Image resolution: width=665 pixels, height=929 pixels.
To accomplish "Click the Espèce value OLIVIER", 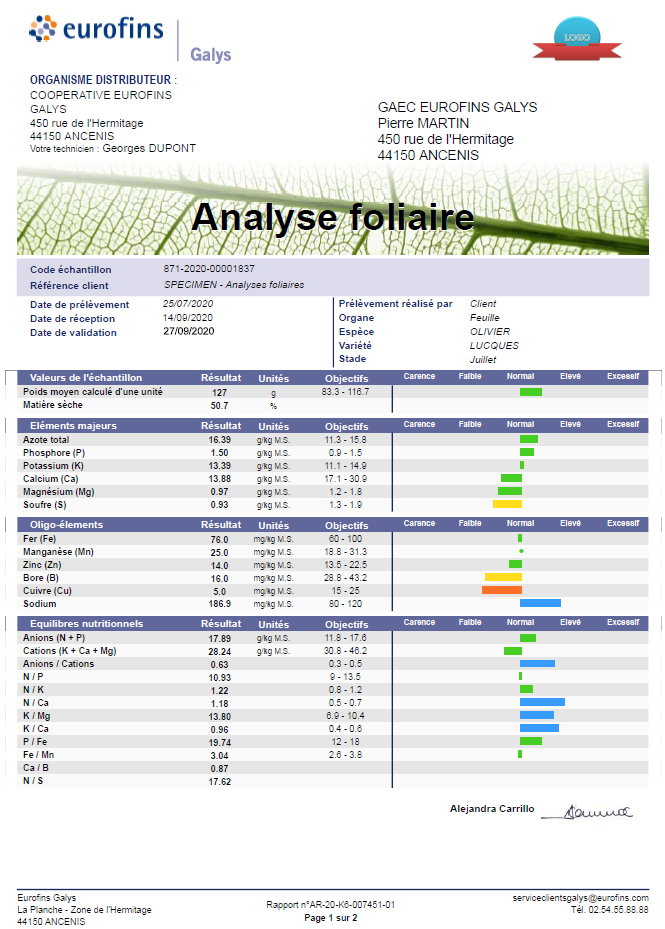I will click(x=490, y=331).
